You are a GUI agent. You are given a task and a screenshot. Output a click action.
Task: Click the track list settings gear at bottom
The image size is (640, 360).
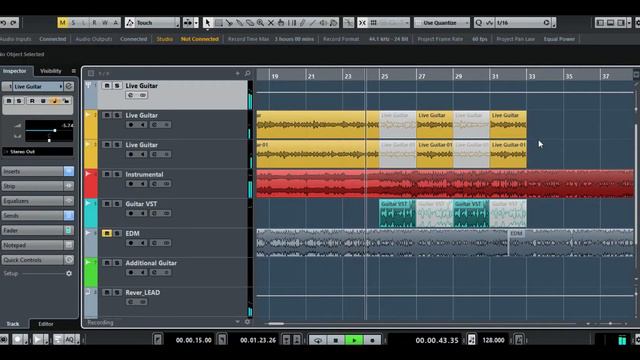tap(247, 322)
